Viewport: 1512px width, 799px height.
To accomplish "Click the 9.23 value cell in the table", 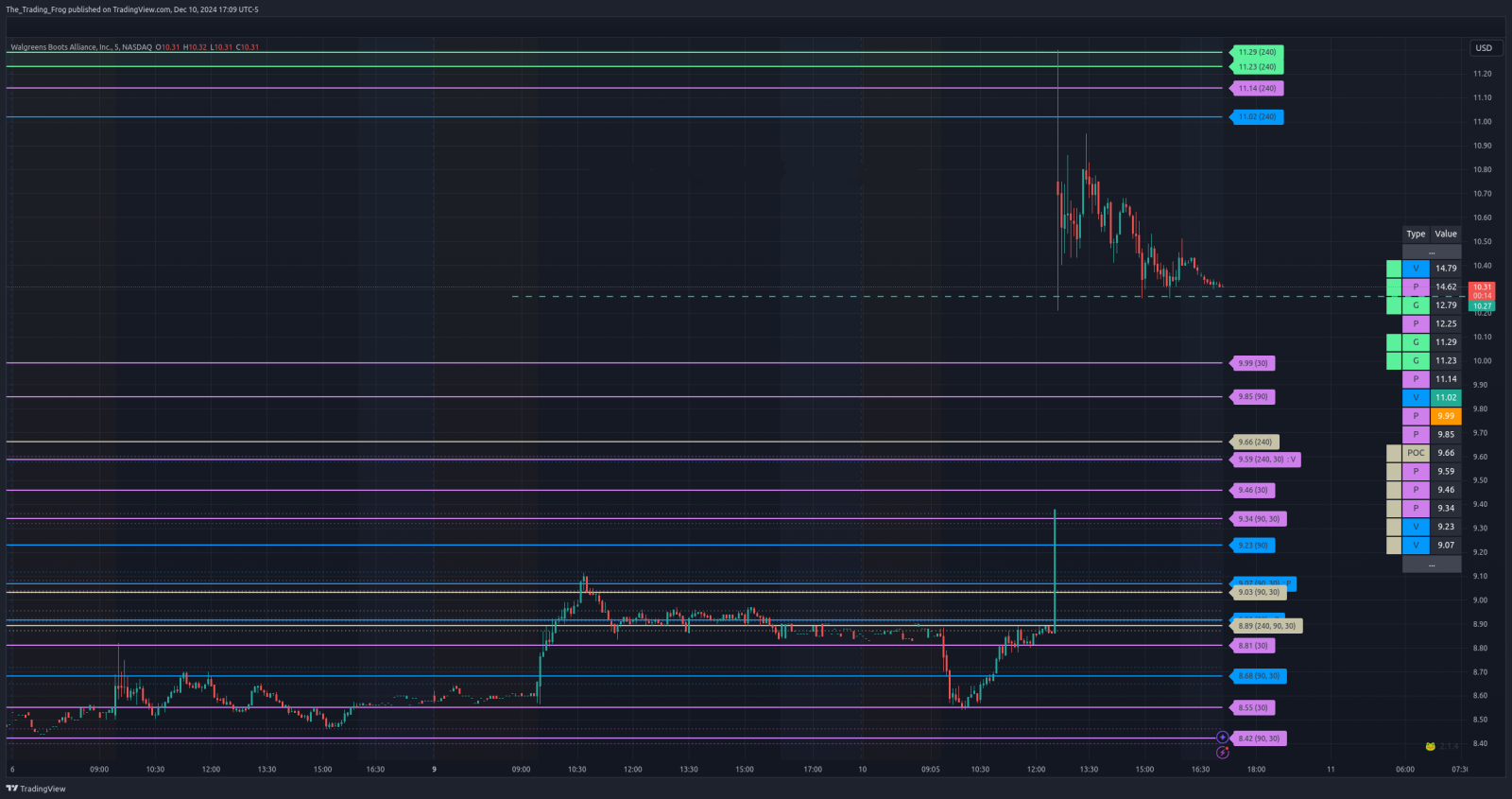I will point(1446,527).
